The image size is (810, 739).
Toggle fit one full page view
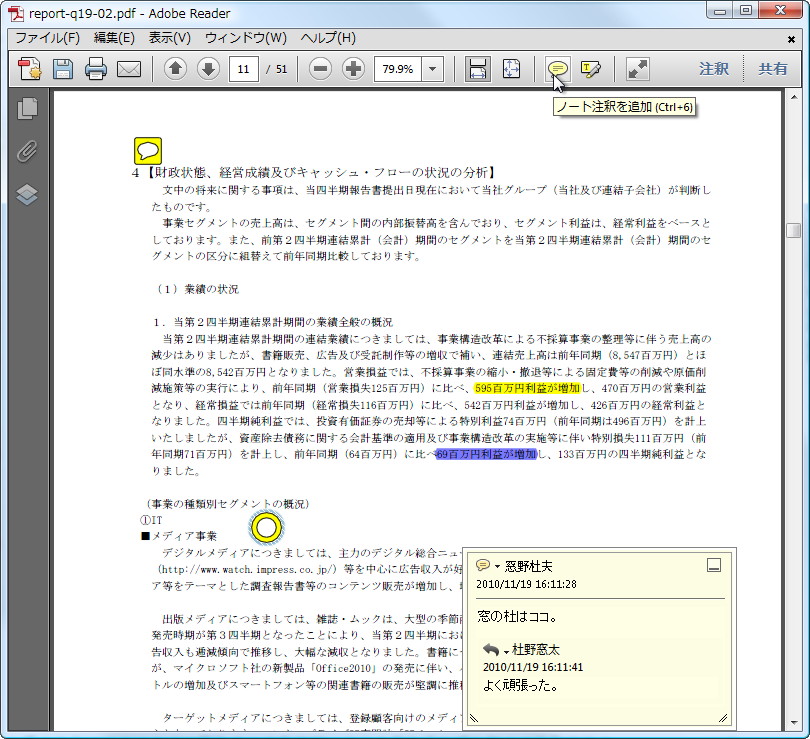tap(511, 69)
